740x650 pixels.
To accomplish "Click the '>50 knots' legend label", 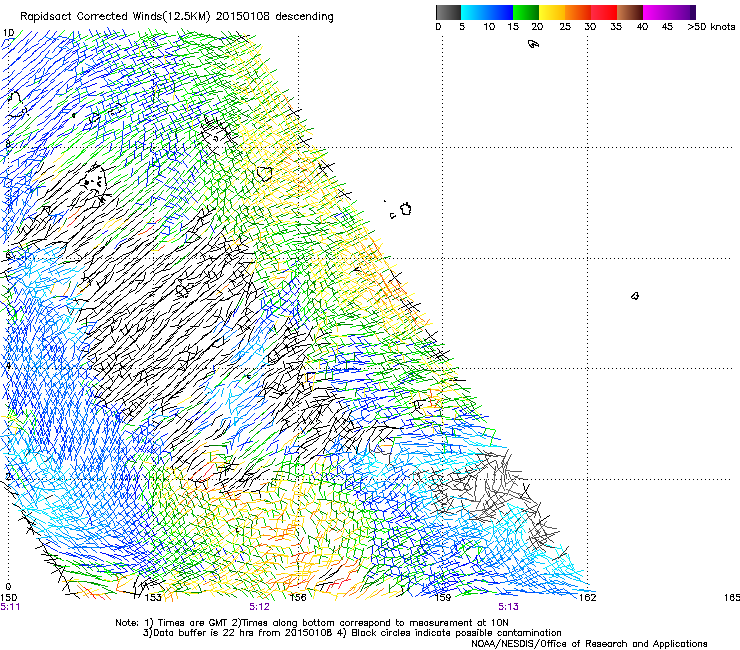I will (x=711, y=27).
